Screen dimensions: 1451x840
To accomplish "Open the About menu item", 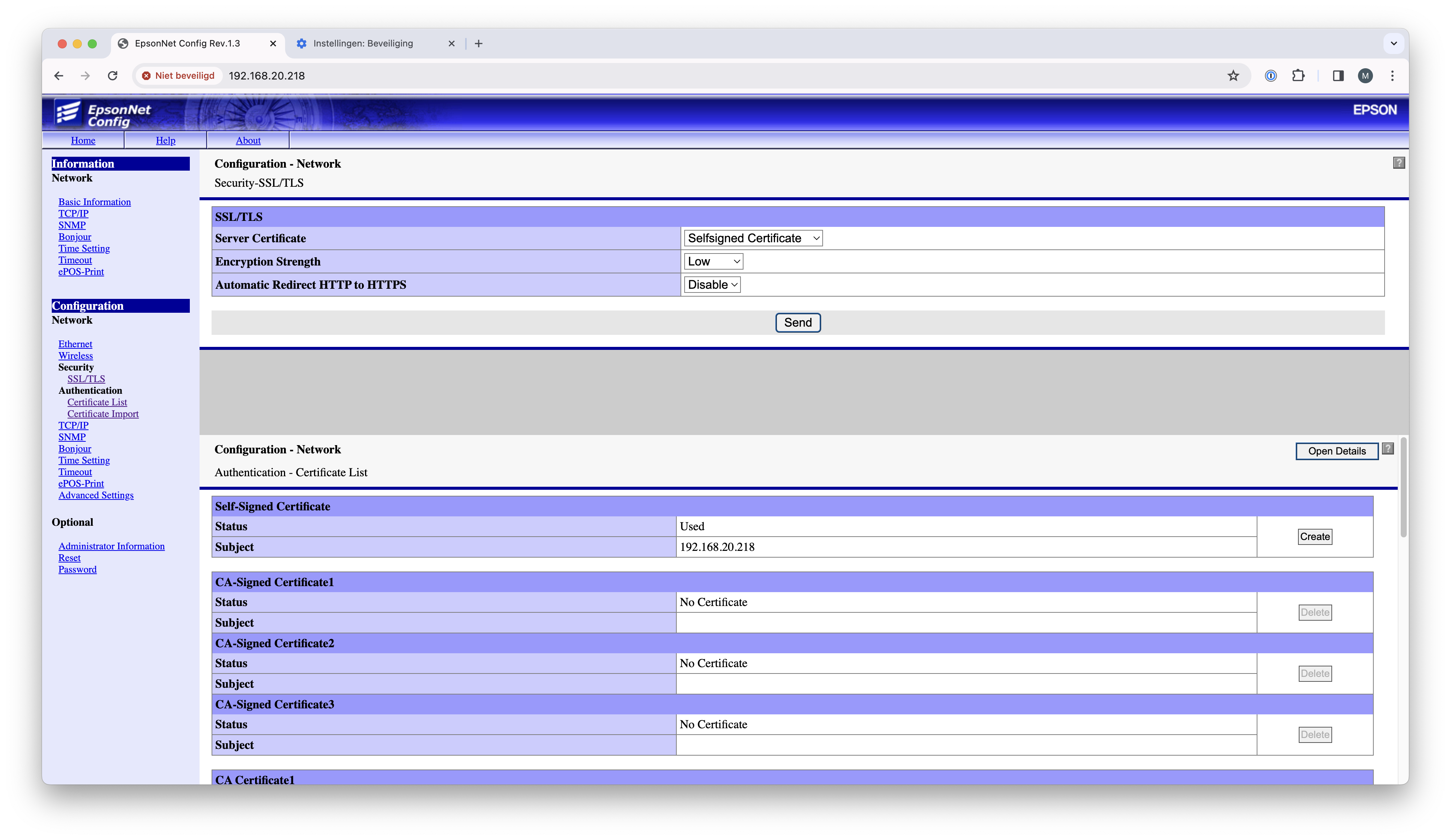I will [248, 140].
